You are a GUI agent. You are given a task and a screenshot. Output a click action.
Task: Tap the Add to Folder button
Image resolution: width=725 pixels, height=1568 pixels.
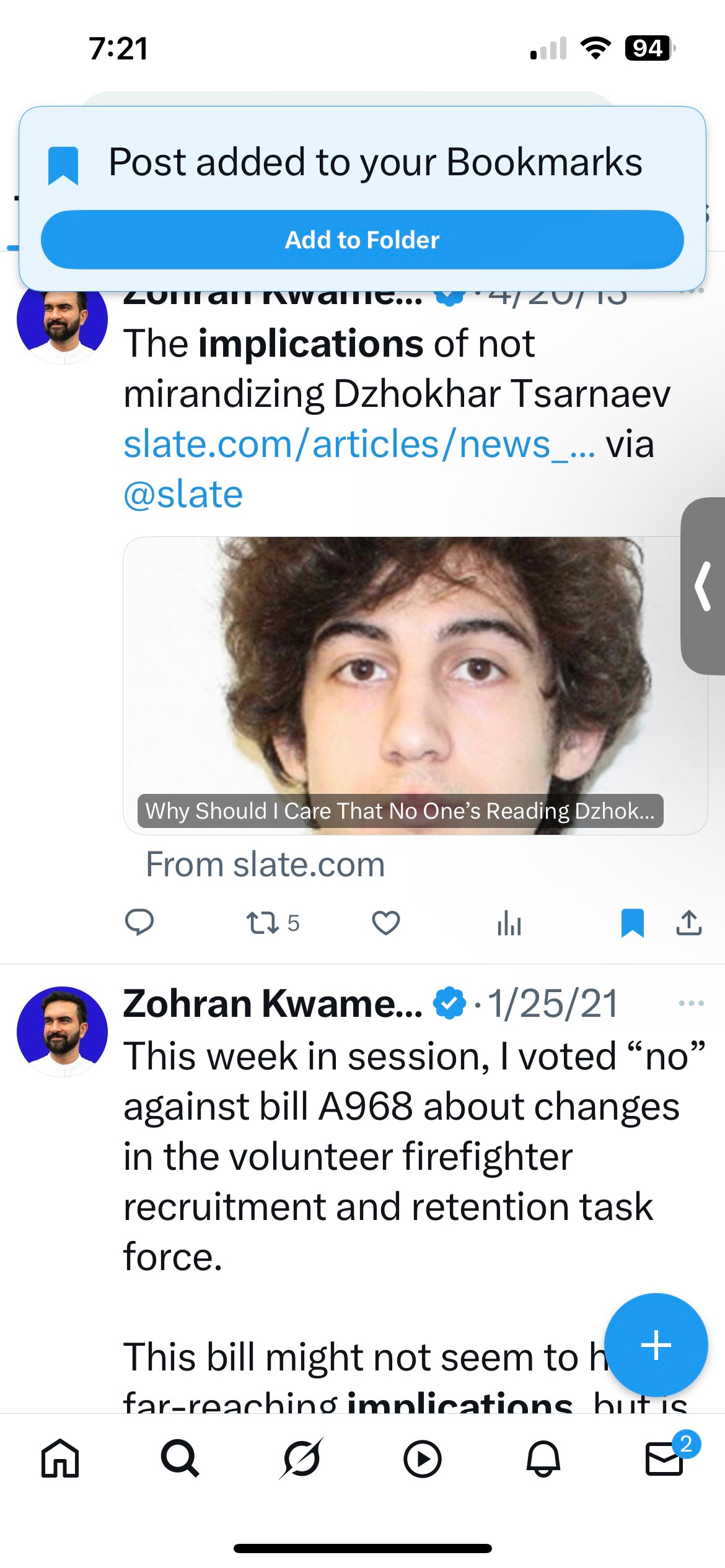point(362,240)
